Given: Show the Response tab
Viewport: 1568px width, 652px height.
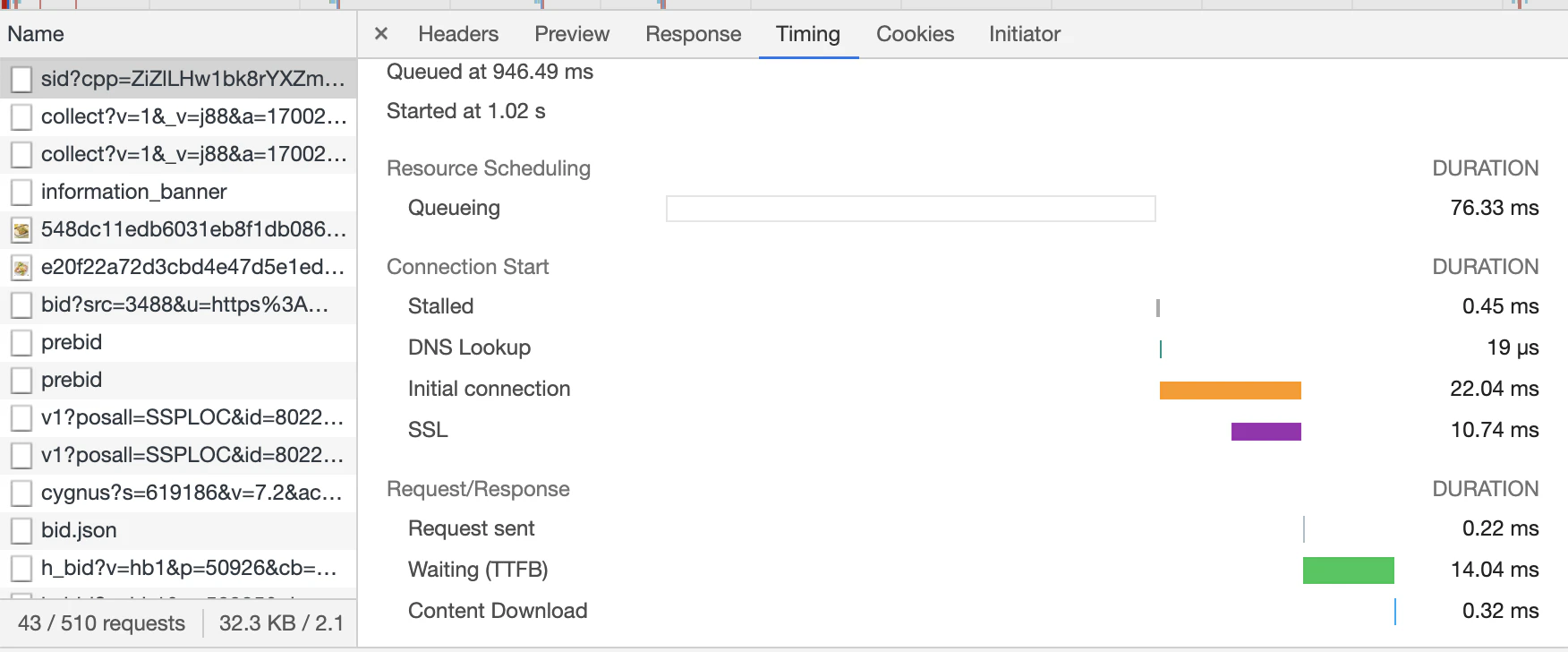Looking at the screenshot, I should click(694, 34).
